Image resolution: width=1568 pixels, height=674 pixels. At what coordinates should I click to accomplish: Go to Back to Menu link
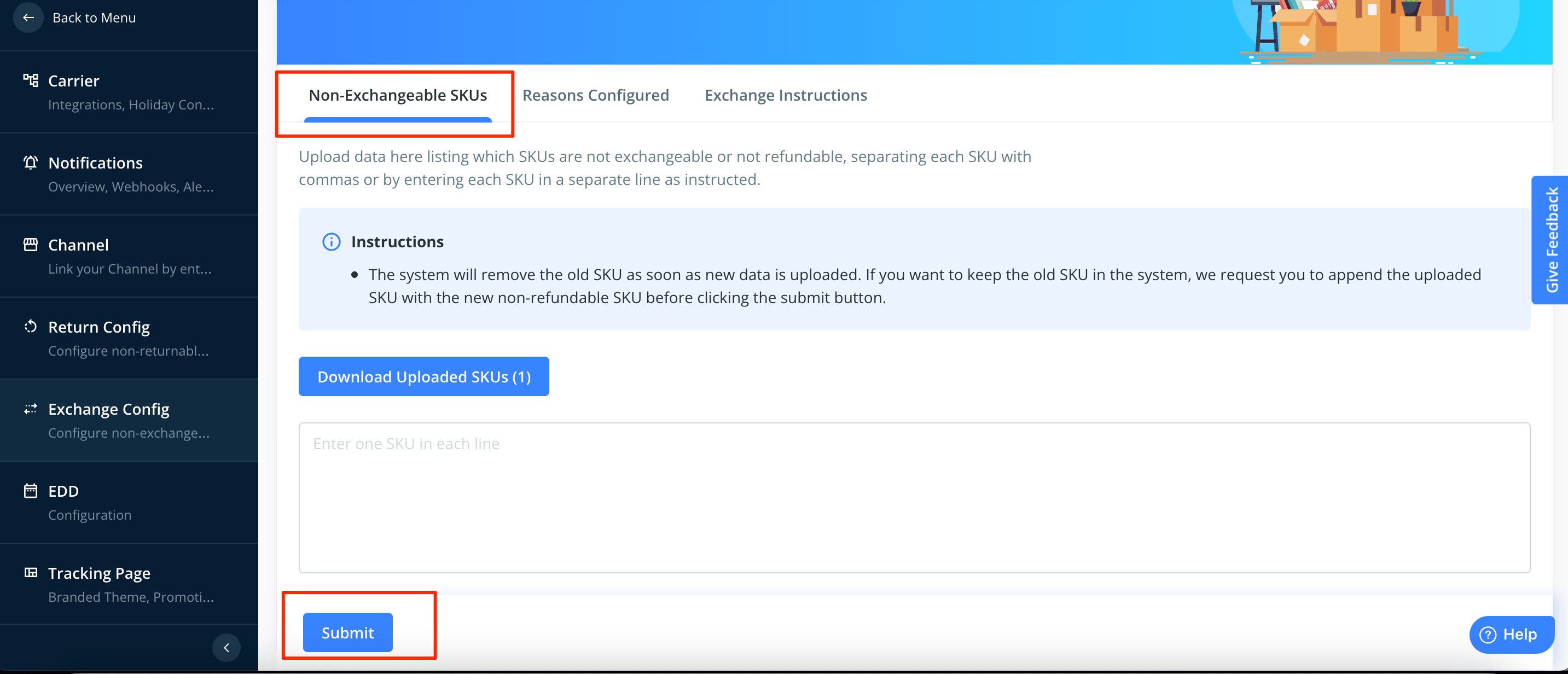tap(94, 18)
